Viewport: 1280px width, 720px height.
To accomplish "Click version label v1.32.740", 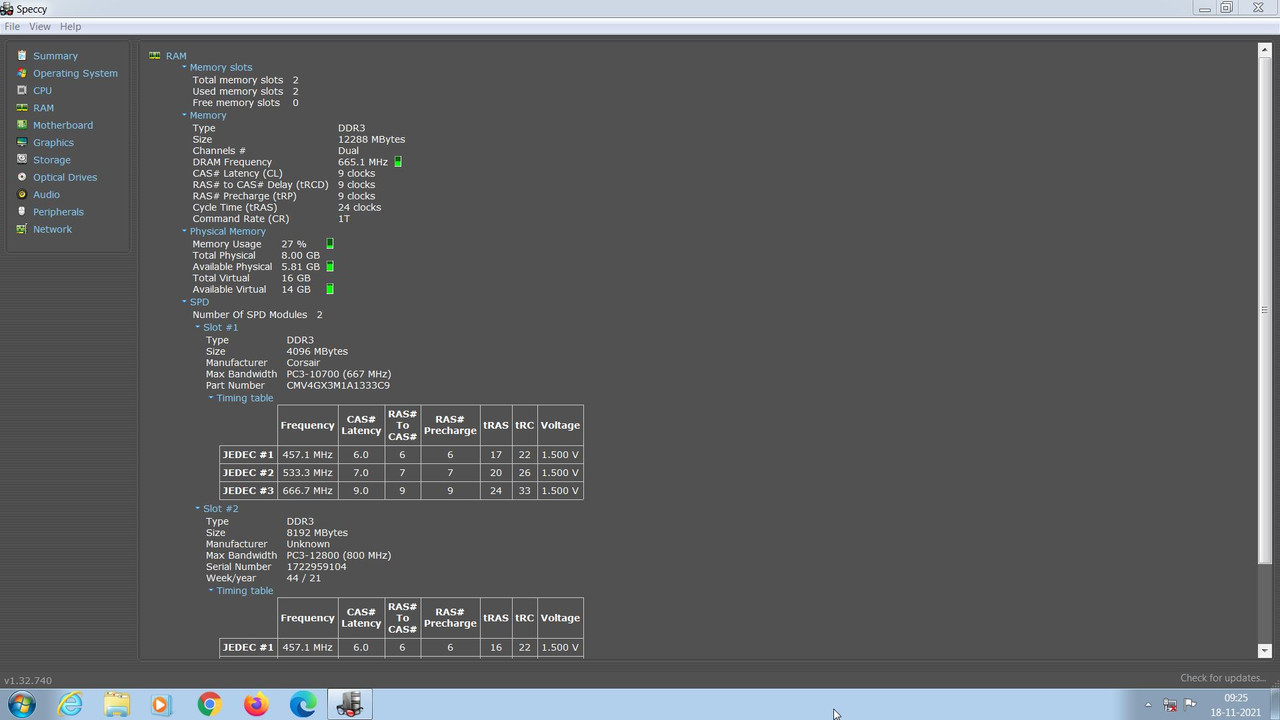I will click(28, 680).
